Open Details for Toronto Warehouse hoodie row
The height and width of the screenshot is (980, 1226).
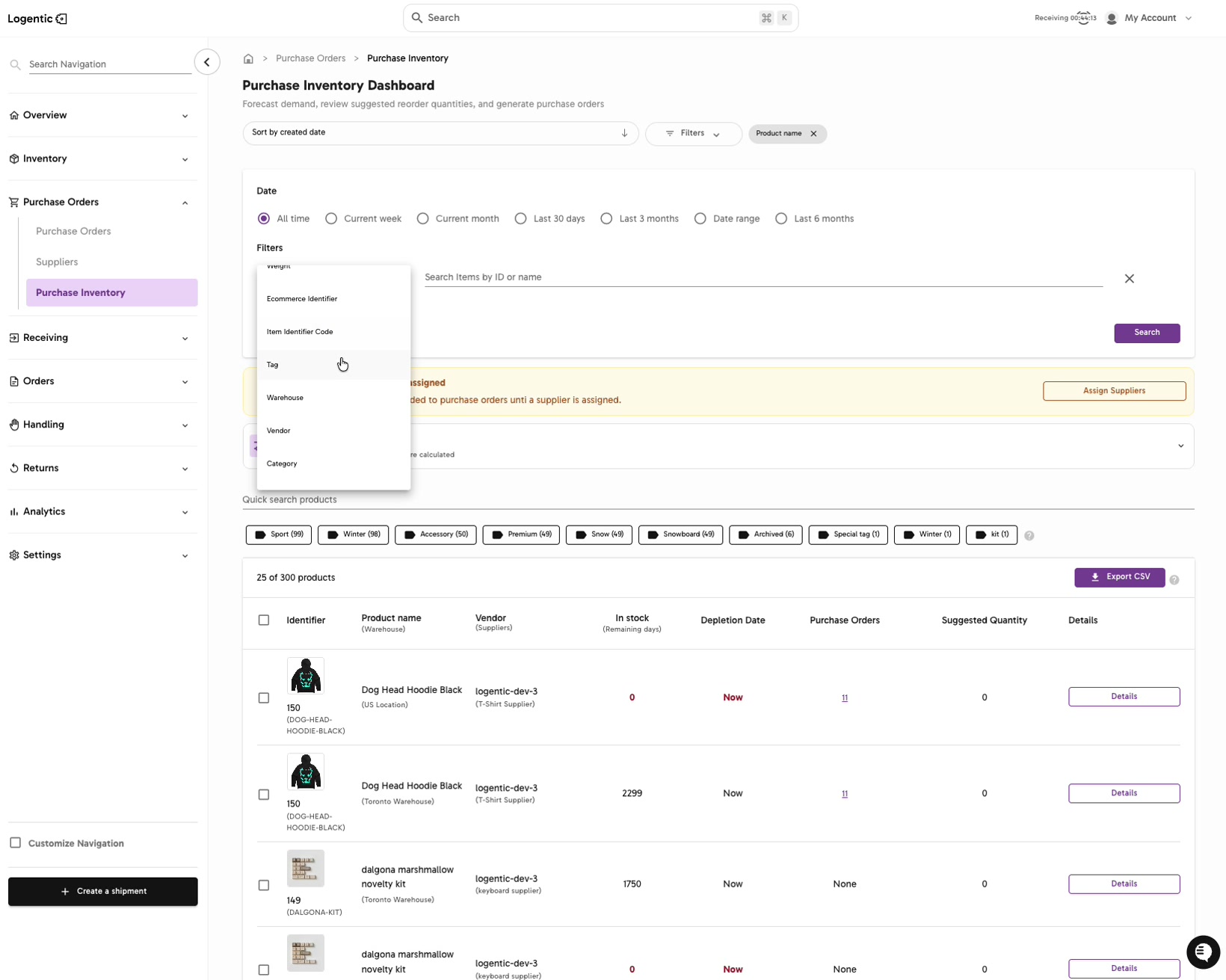1124,793
